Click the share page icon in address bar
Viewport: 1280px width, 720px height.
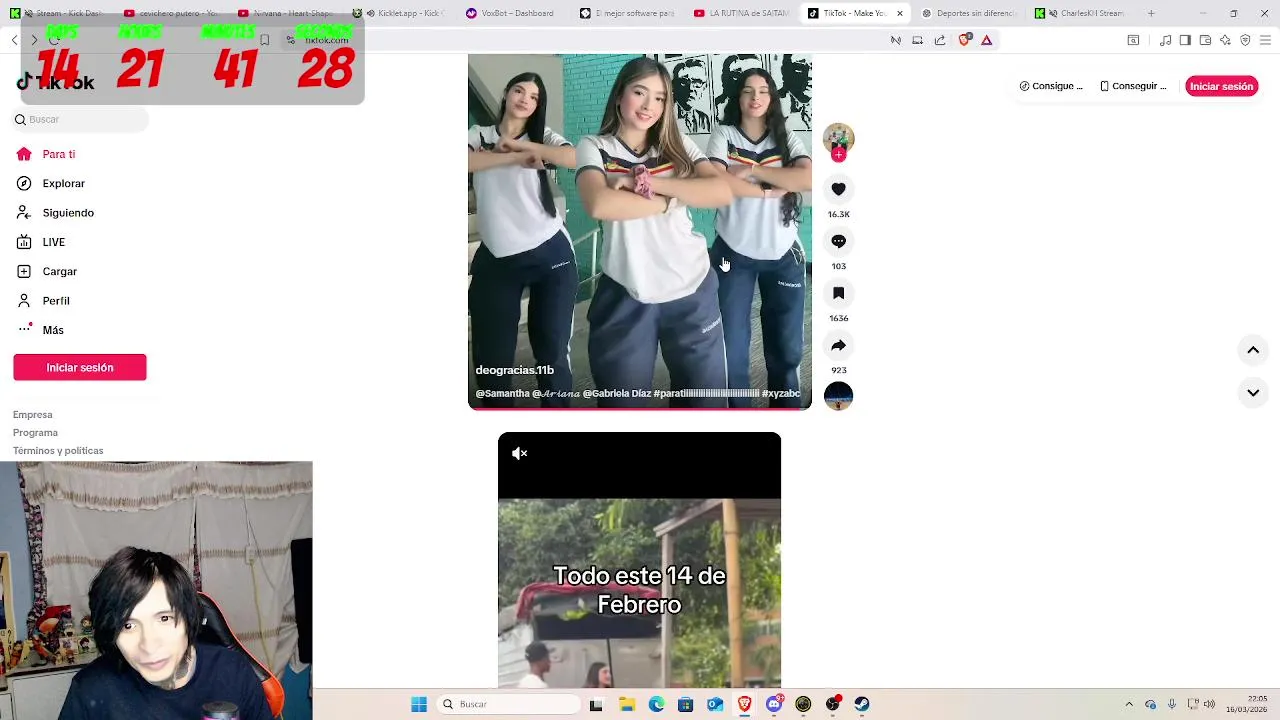940,40
